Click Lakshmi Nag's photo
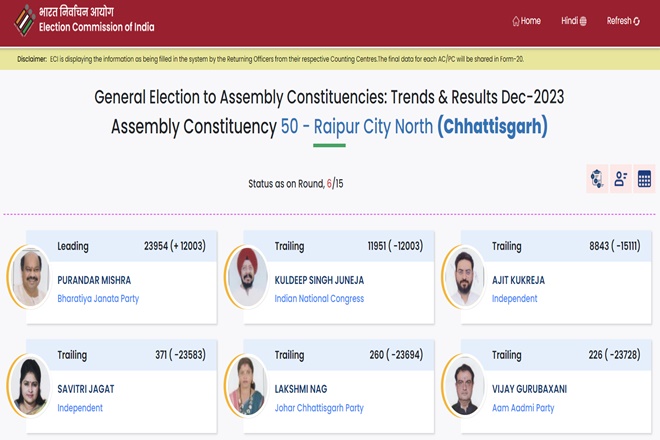 (x=247, y=386)
